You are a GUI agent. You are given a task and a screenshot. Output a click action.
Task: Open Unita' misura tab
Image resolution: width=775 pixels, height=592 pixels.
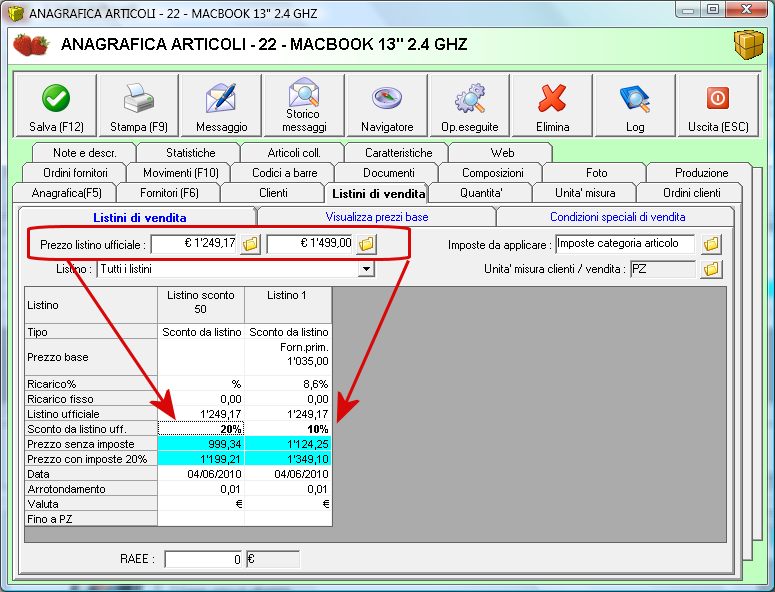(x=585, y=193)
